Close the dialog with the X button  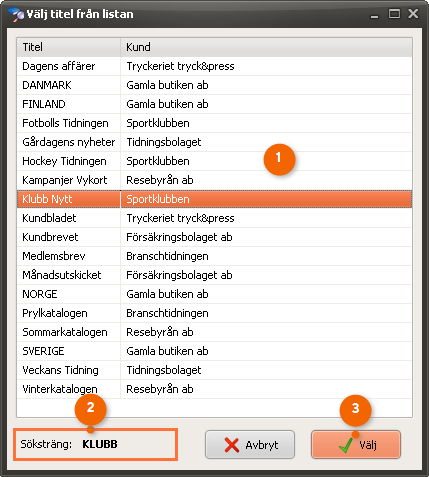[413, 14]
